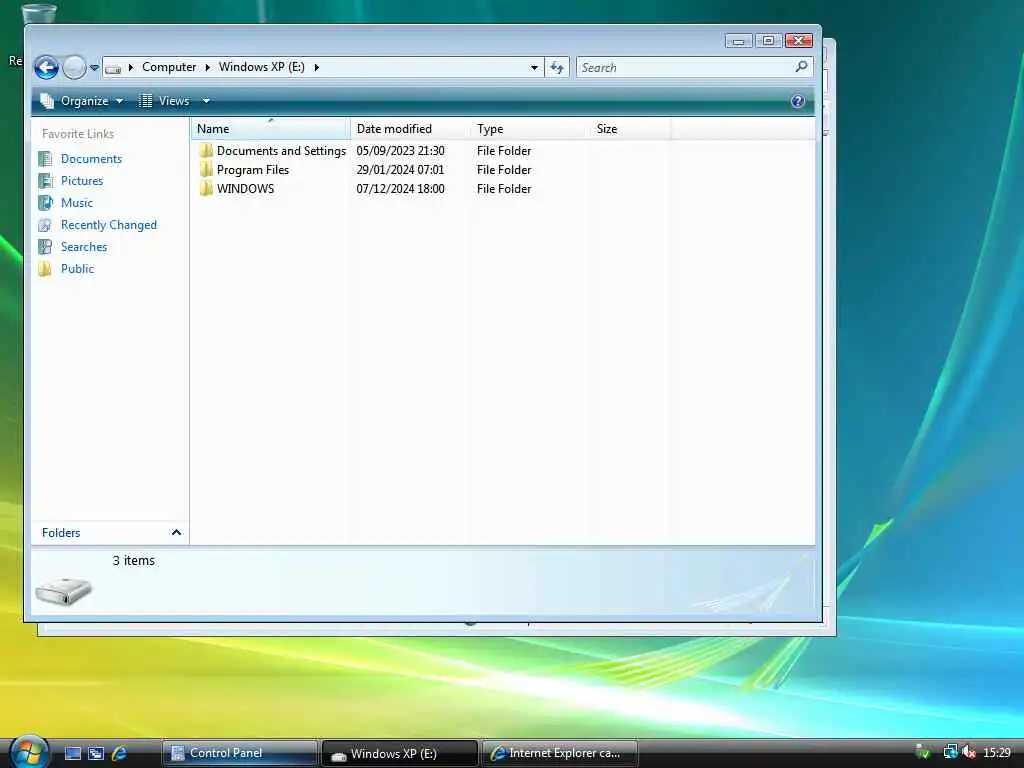Expand the arrow before Computer in breadcrumb
The height and width of the screenshot is (768, 1024).
point(131,67)
